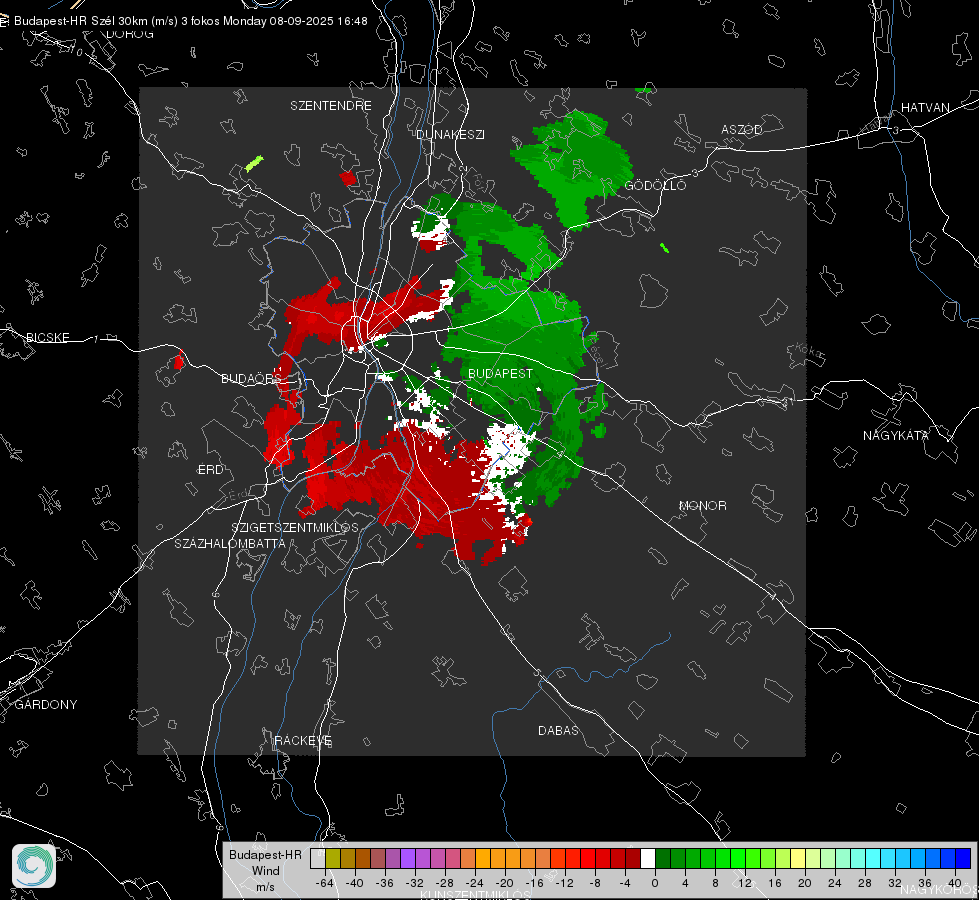Click the SZÁZHALOMBATTA city label

(230, 544)
